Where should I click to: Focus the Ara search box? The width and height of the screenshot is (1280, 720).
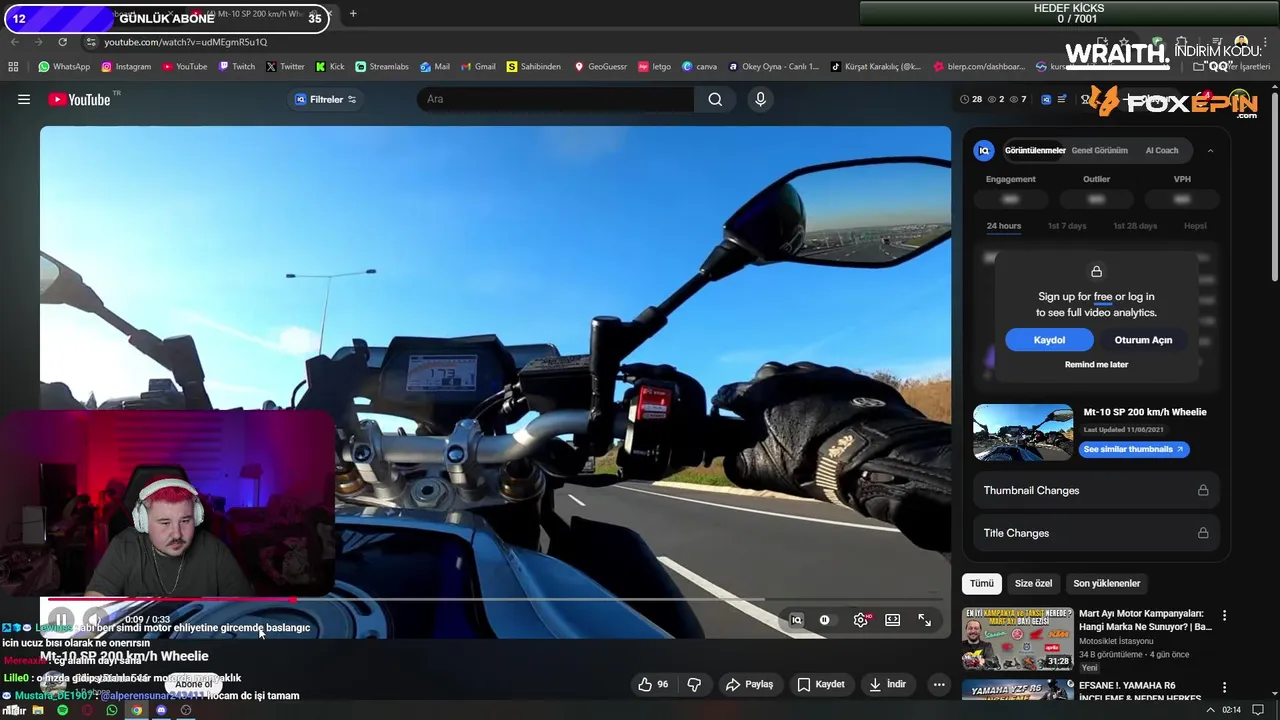pos(556,99)
